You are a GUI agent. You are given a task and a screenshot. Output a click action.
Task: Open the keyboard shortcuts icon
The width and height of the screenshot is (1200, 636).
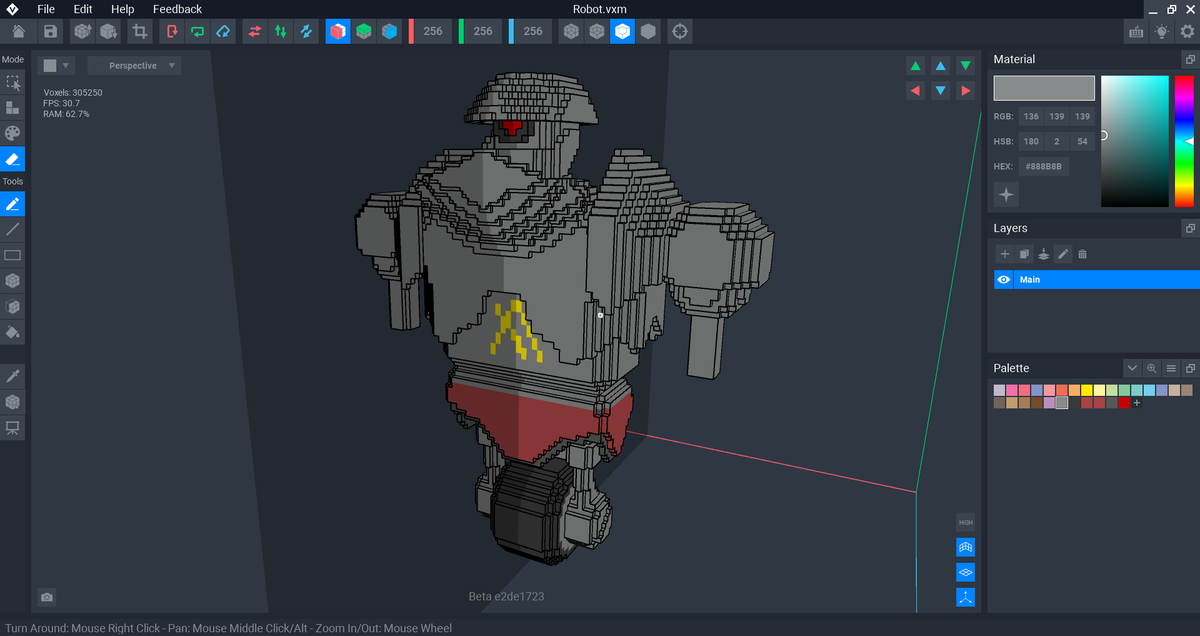coord(1136,31)
